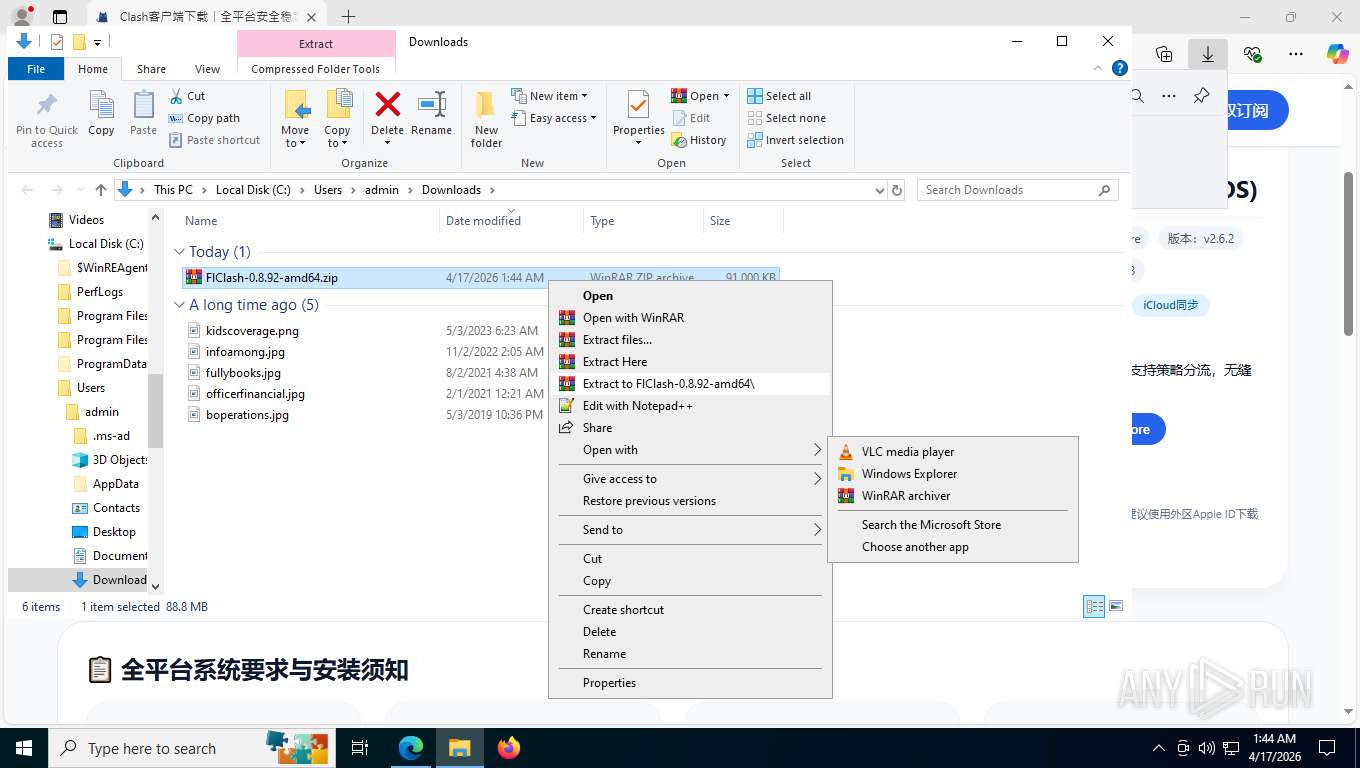
Task: Click the Windows Start button
Action: [23, 748]
